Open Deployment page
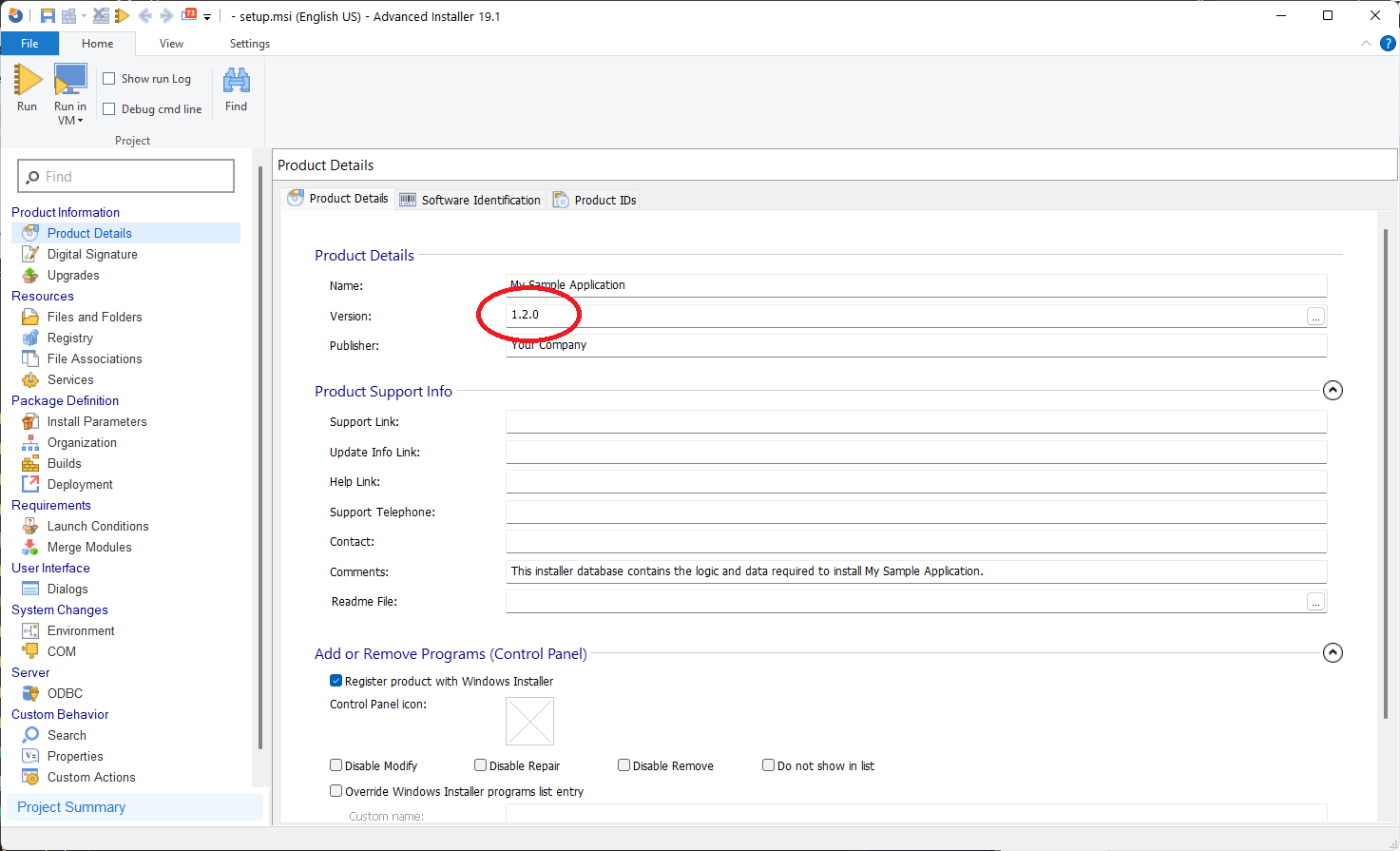Screen dimensions: 1400x851 [80, 484]
